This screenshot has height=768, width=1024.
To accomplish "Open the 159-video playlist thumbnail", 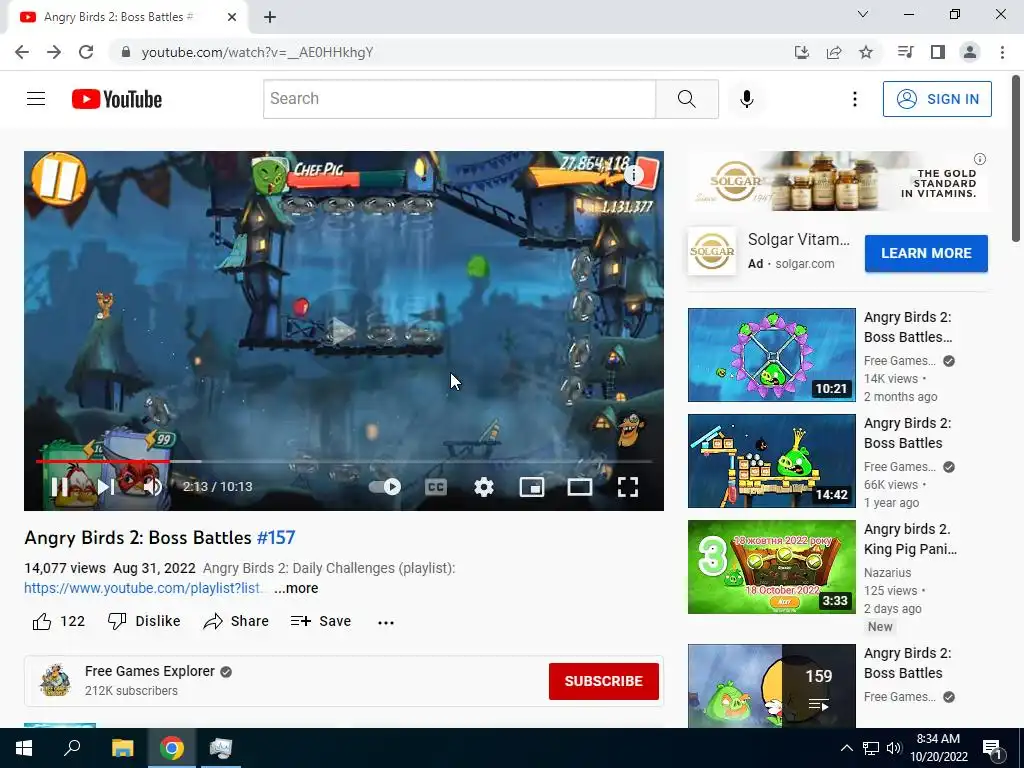I will 771,686.
